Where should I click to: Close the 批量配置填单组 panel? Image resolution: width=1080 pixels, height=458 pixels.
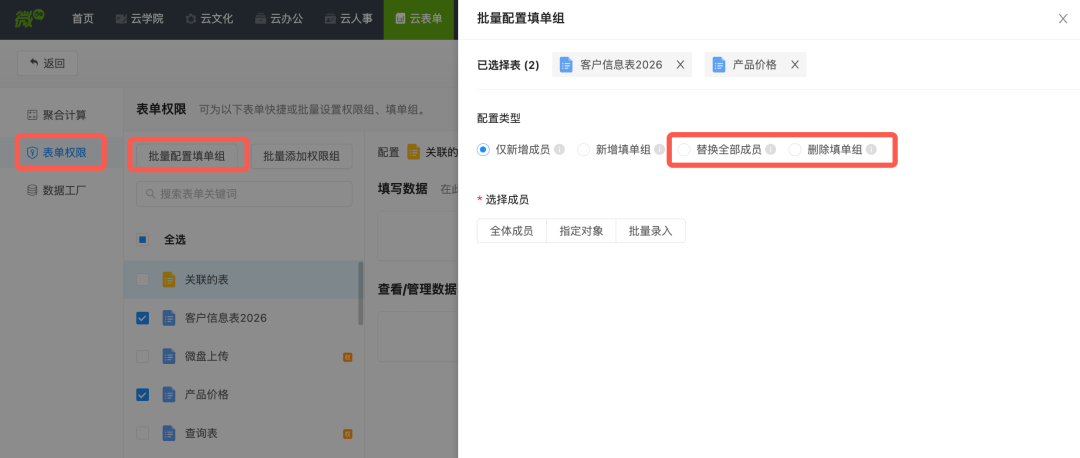[1062, 18]
